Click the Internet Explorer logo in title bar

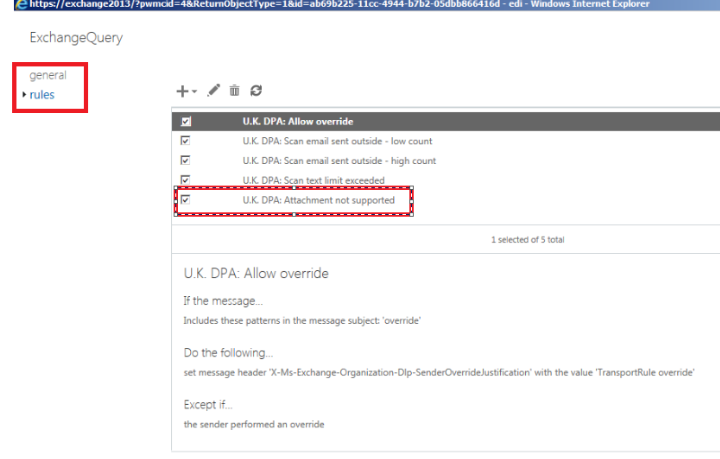pos(7,6)
